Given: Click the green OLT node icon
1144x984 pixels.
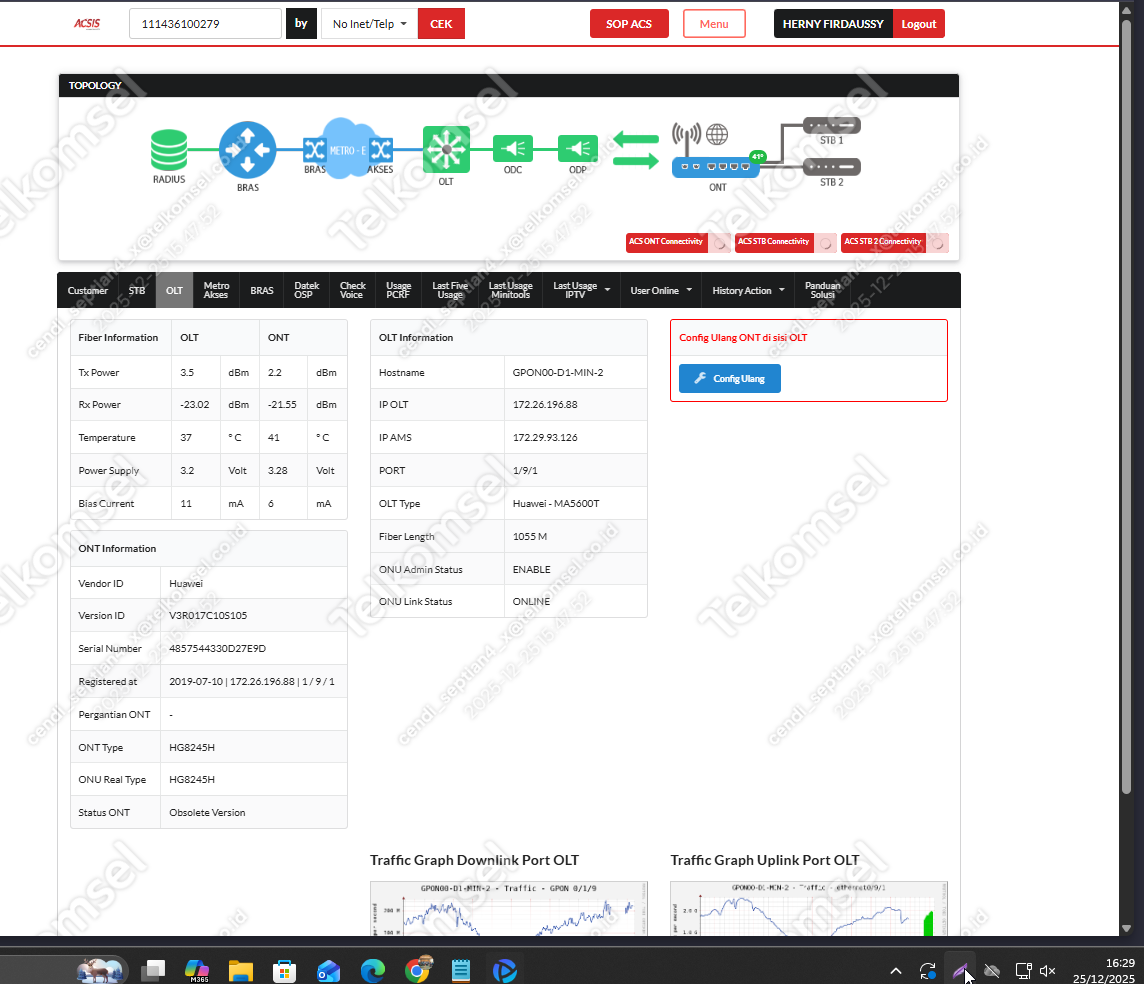Looking at the screenshot, I should pyautogui.click(x=446, y=150).
